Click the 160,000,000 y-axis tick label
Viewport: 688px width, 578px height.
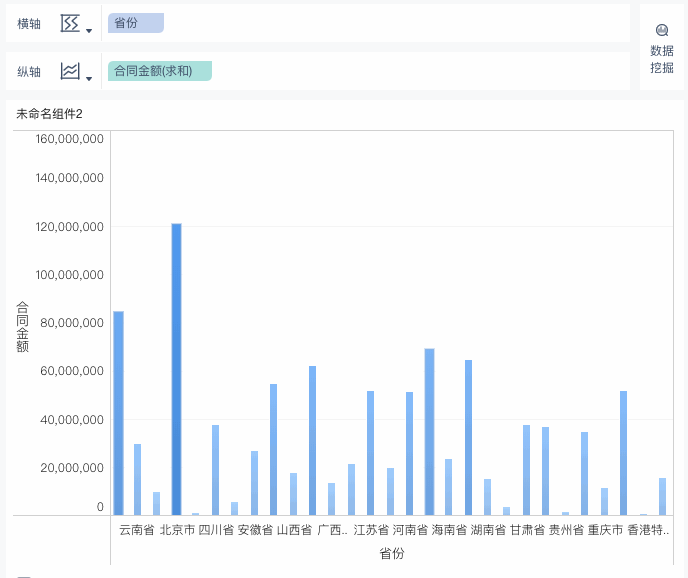pyautogui.click(x=70, y=139)
